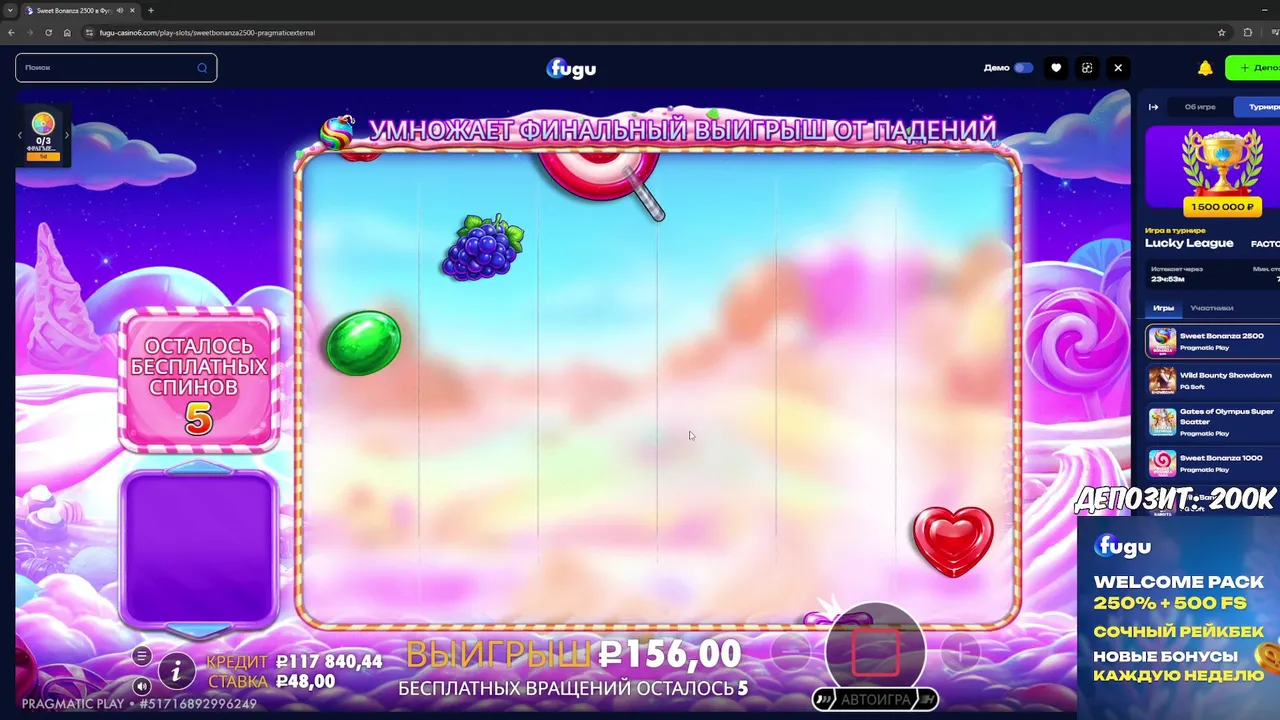
Task: Click the green Депозит button
Action: (x=1253, y=68)
